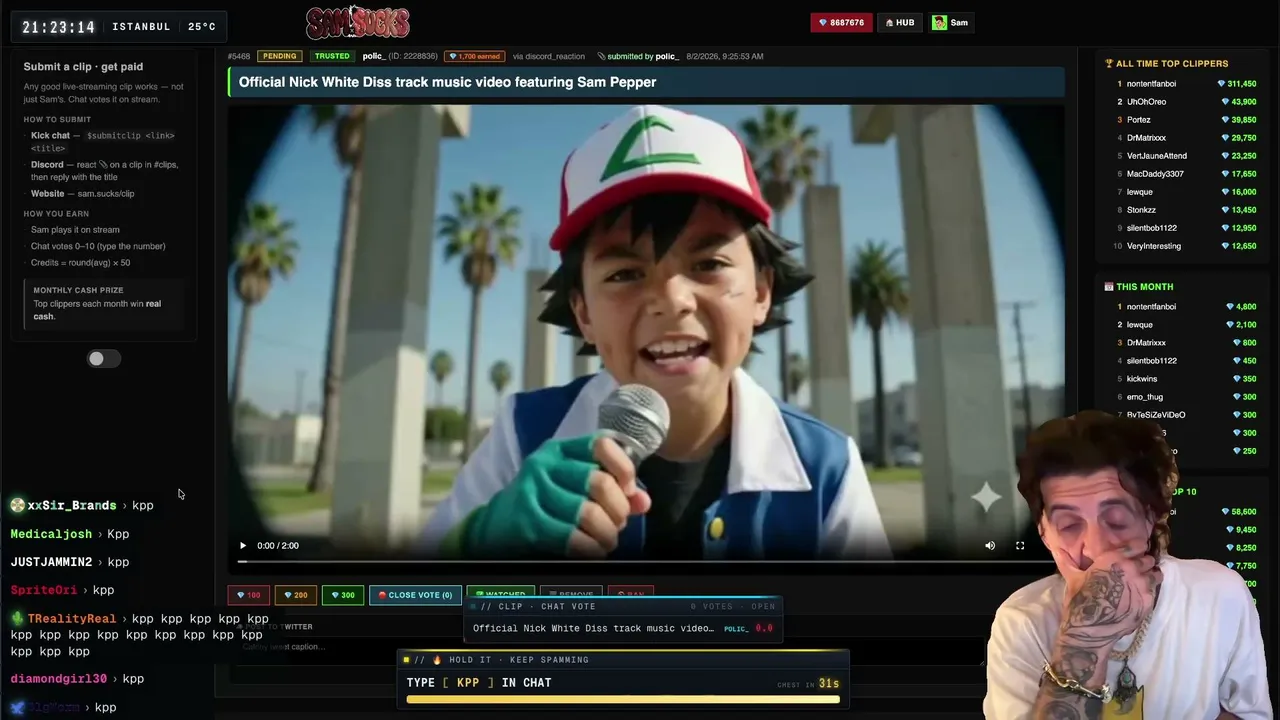This screenshot has width=1280, height=720.
Task: Select emo_thug in This Month list
Action: pyautogui.click(x=1145, y=397)
